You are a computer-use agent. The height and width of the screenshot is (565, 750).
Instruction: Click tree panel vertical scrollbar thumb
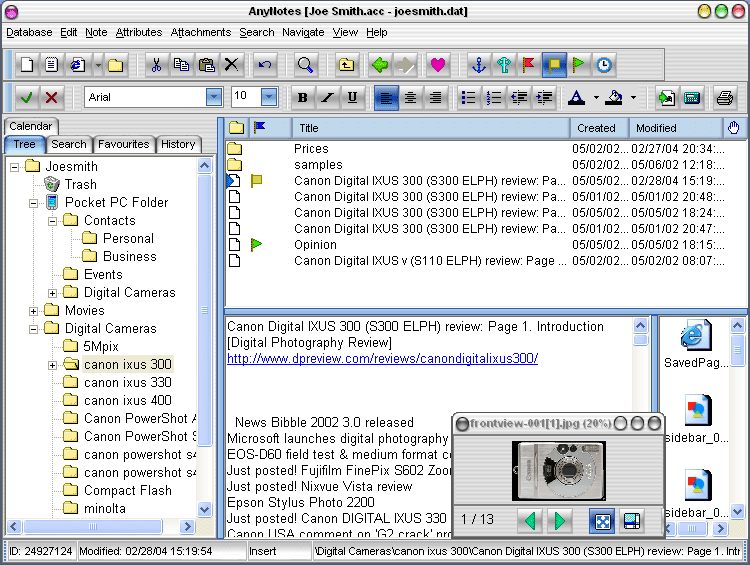(204, 310)
